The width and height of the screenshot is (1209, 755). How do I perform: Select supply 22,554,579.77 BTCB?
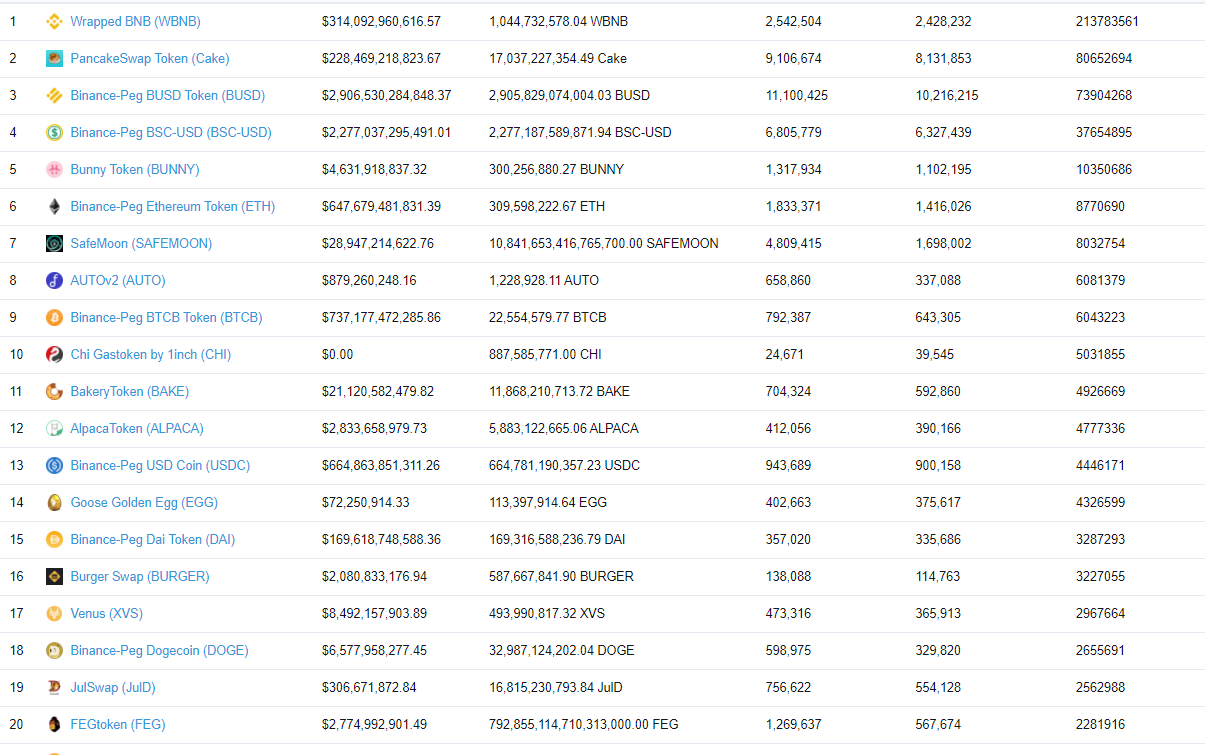(x=548, y=317)
